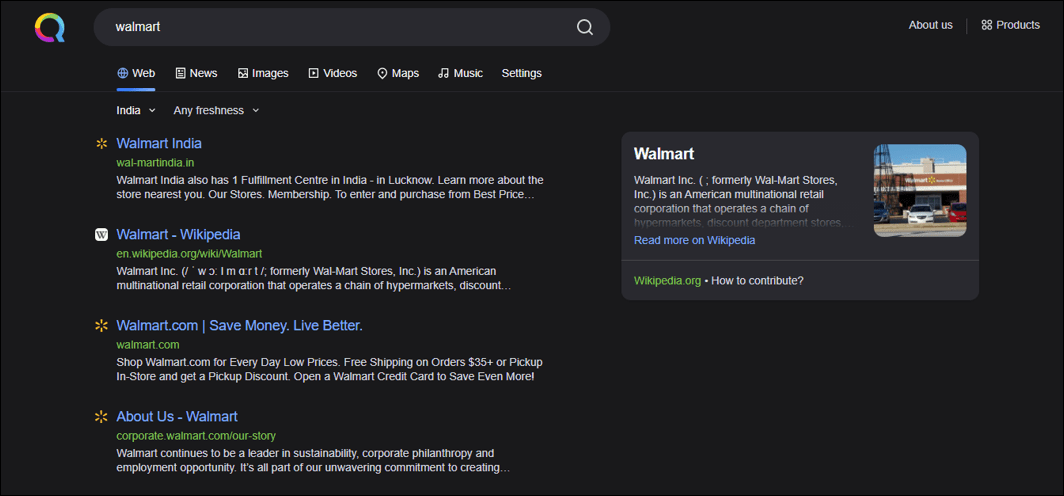
Task: Open the About us page link
Action: [930, 25]
